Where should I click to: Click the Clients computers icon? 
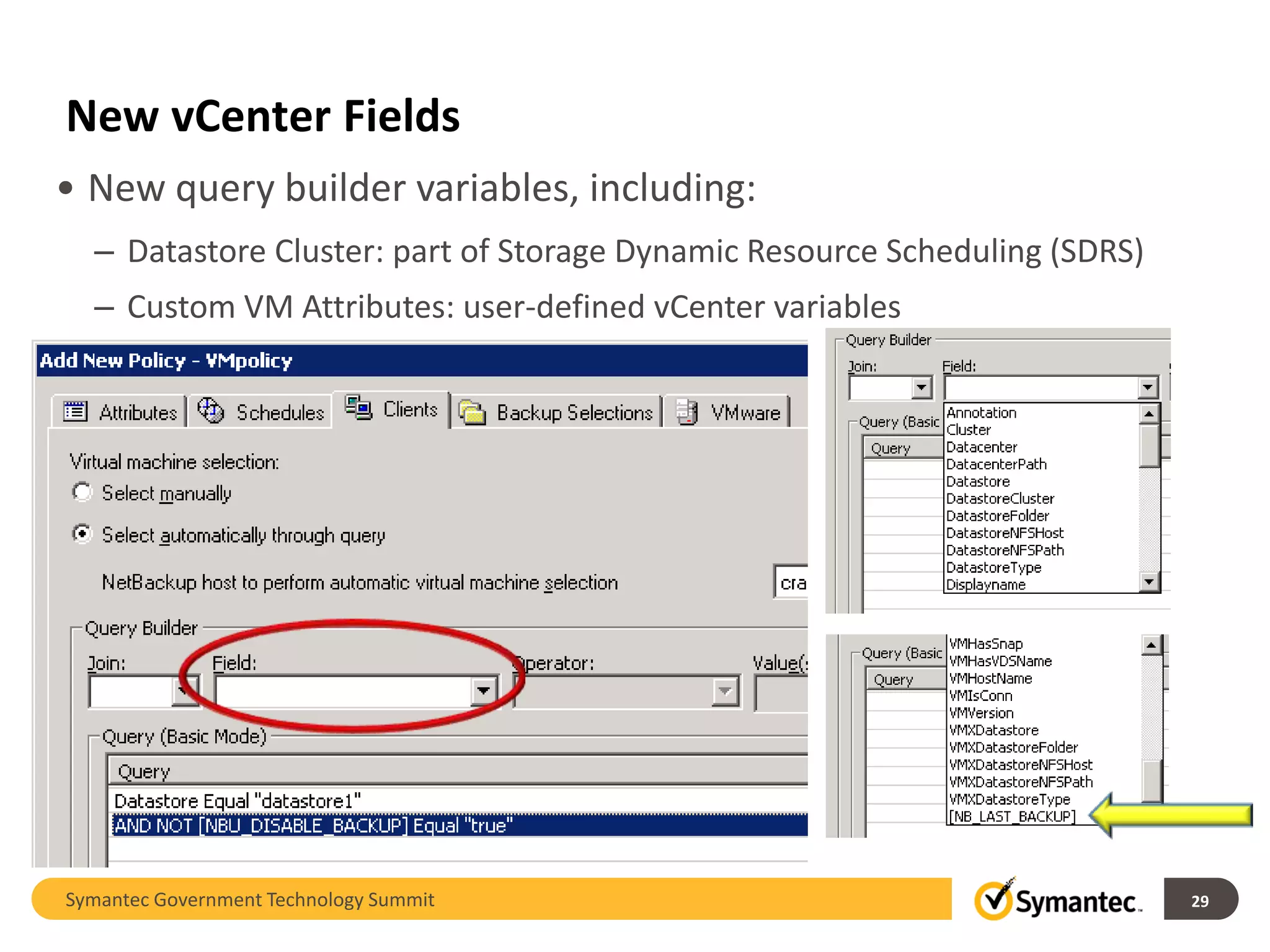(x=358, y=408)
